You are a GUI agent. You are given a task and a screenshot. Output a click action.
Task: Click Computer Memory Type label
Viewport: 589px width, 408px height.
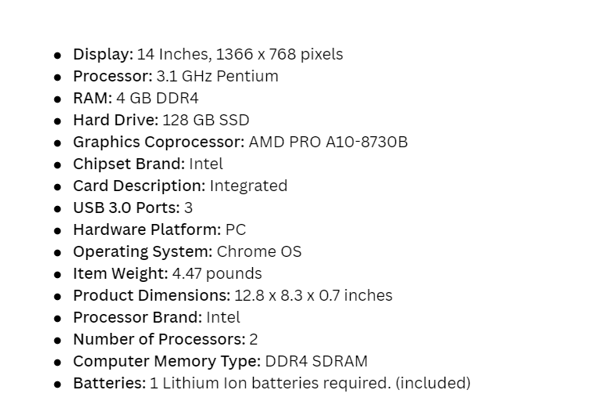[x=167, y=362]
